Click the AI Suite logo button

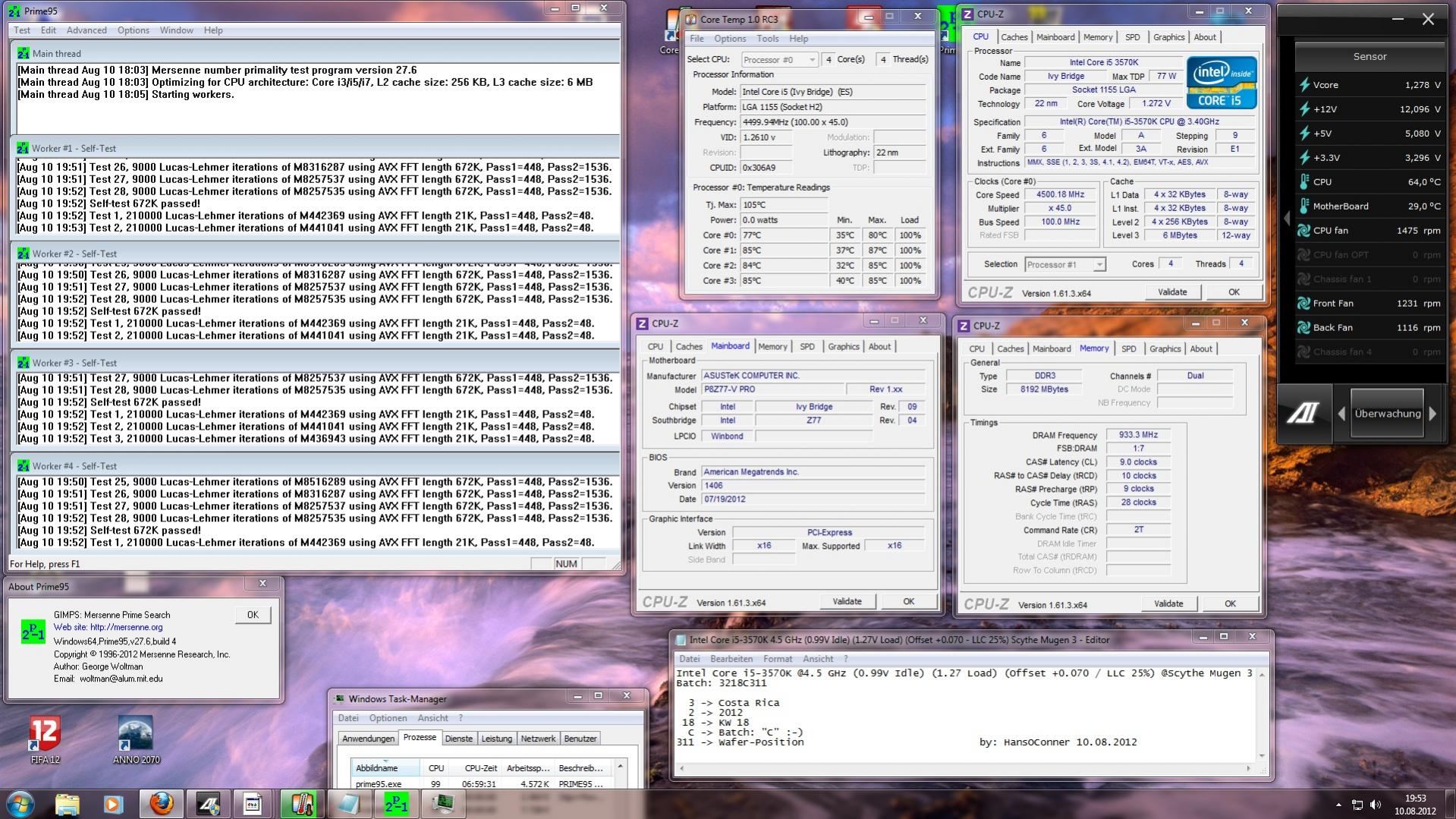(x=1304, y=414)
